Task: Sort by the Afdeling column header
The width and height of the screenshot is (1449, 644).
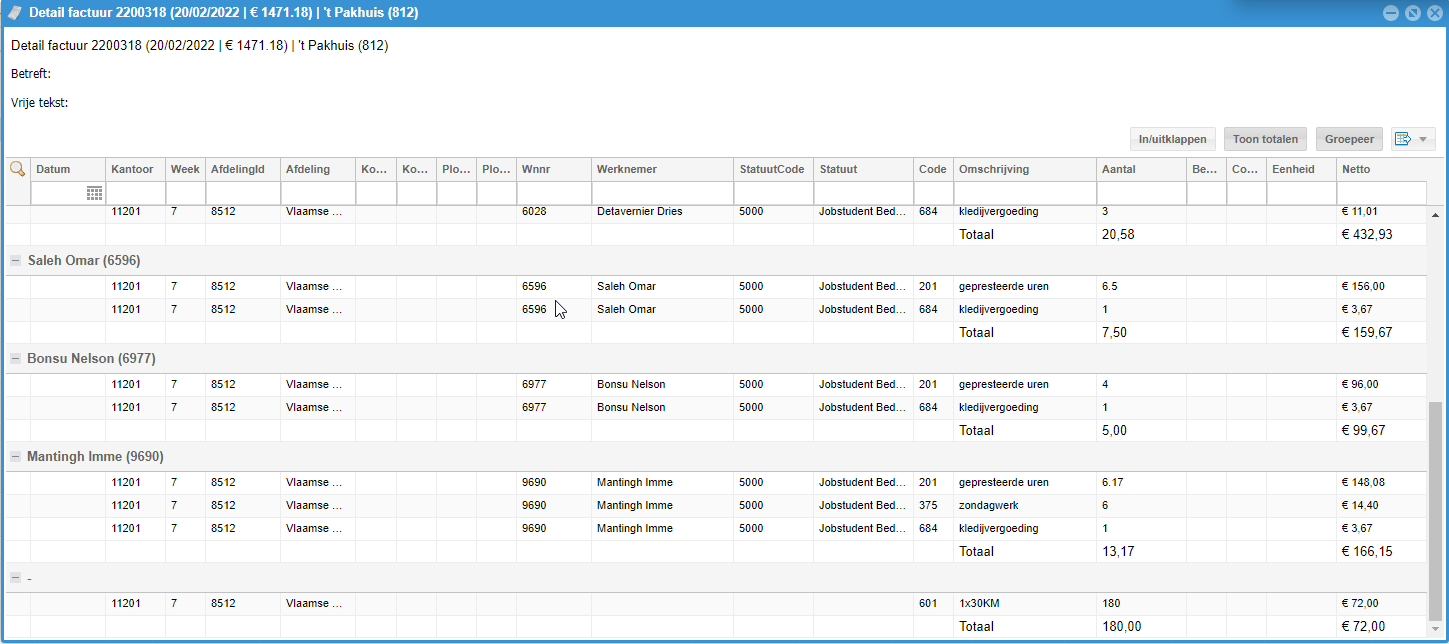Action: pos(318,169)
